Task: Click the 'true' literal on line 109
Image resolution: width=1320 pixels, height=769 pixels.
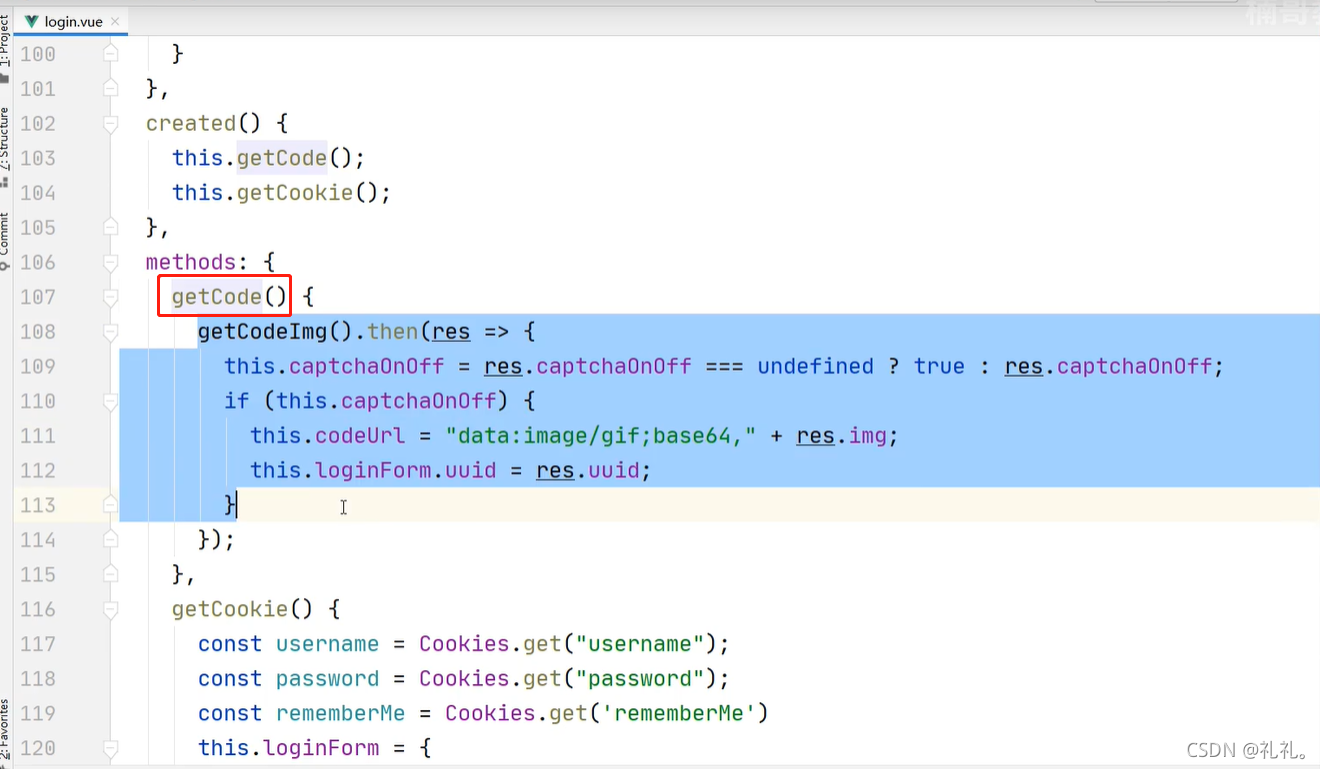Action: [940, 366]
